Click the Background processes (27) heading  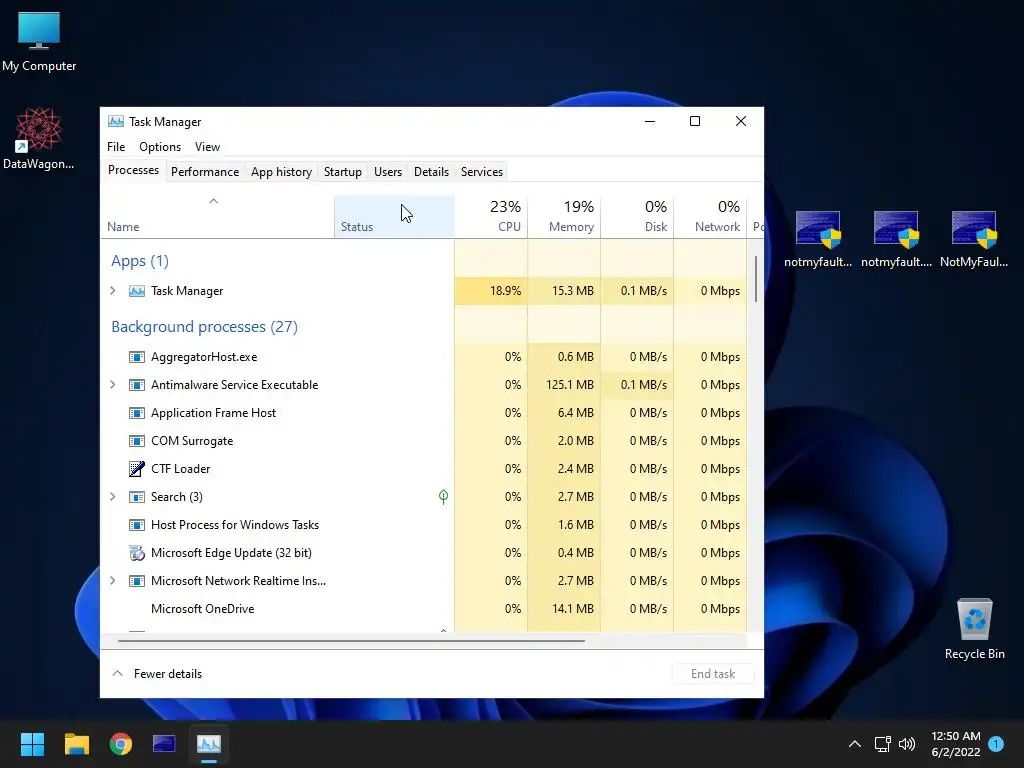[204, 327]
